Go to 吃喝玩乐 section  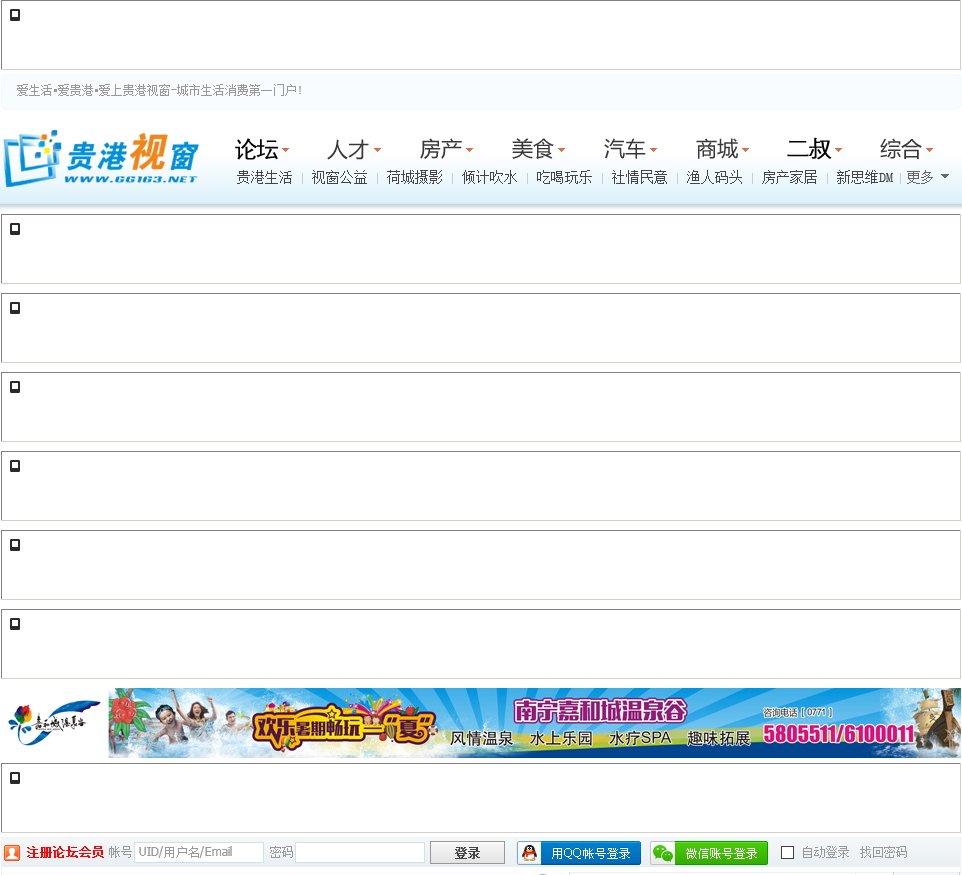pos(564,177)
